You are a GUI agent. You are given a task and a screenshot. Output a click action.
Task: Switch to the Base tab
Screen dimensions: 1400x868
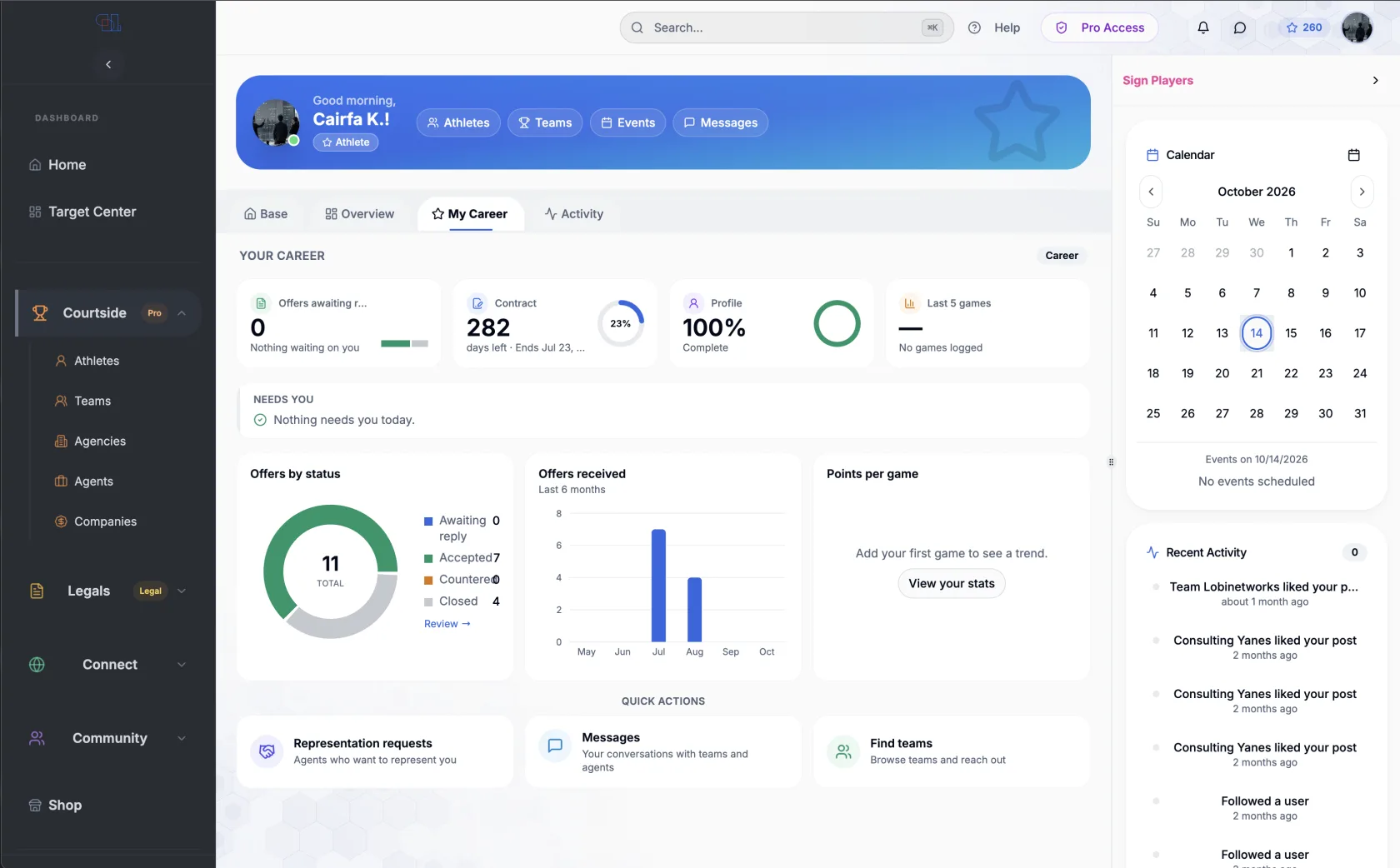266,214
